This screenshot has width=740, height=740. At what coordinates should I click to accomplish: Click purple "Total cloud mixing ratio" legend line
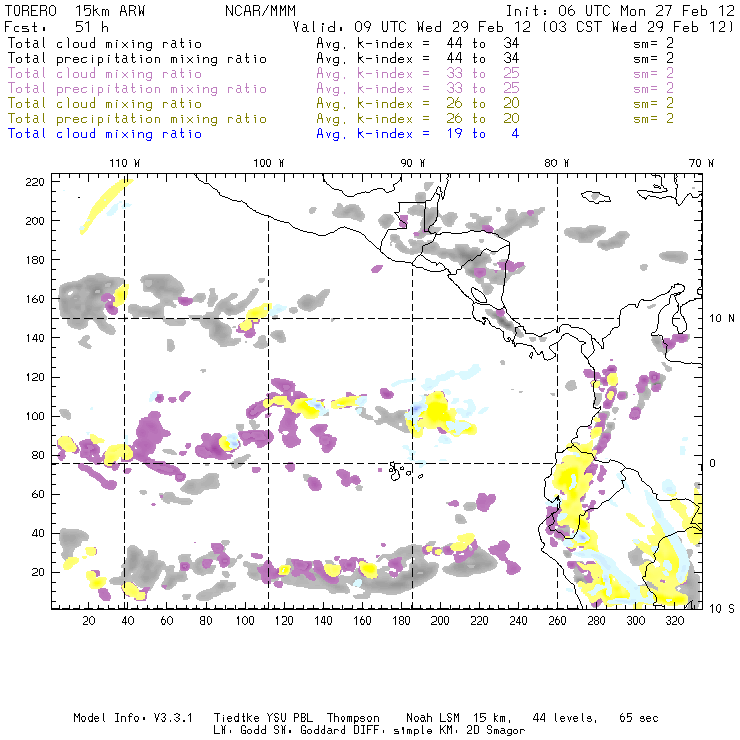click(105, 74)
